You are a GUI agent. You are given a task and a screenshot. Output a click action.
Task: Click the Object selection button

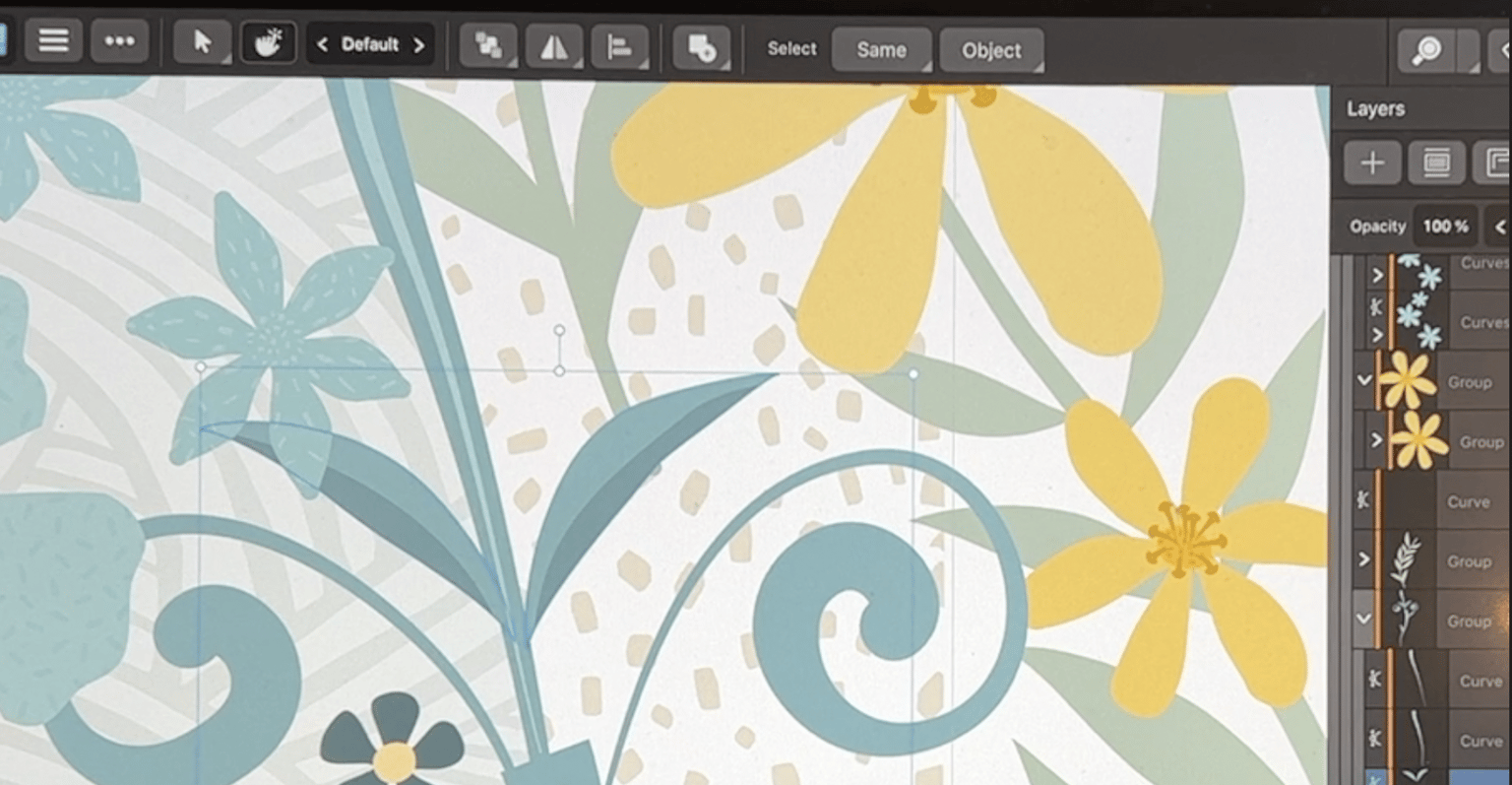pyautogui.click(x=991, y=50)
